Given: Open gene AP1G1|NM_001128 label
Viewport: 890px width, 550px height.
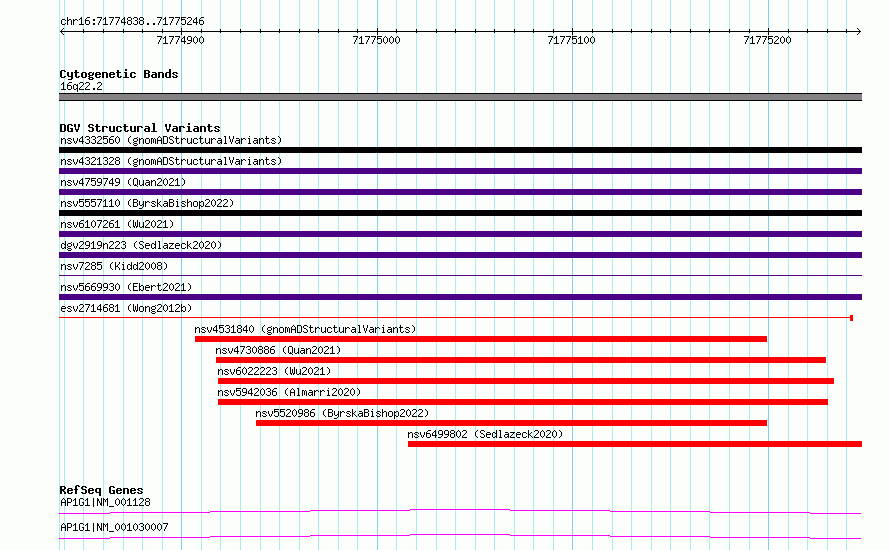Looking at the screenshot, I should click(x=105, y=502).
